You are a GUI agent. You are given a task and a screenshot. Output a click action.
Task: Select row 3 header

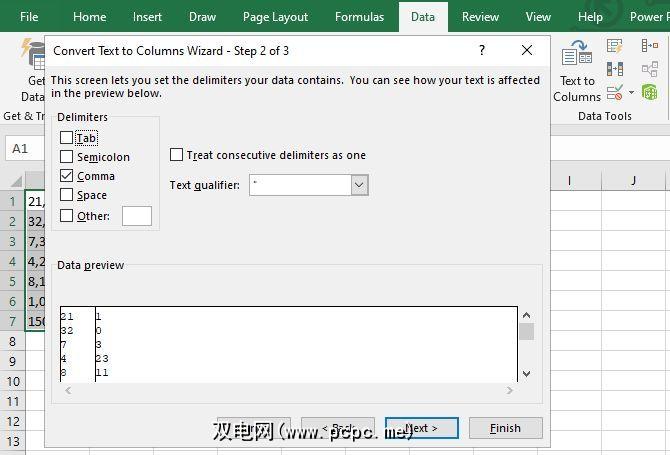(x=12, y=241)
